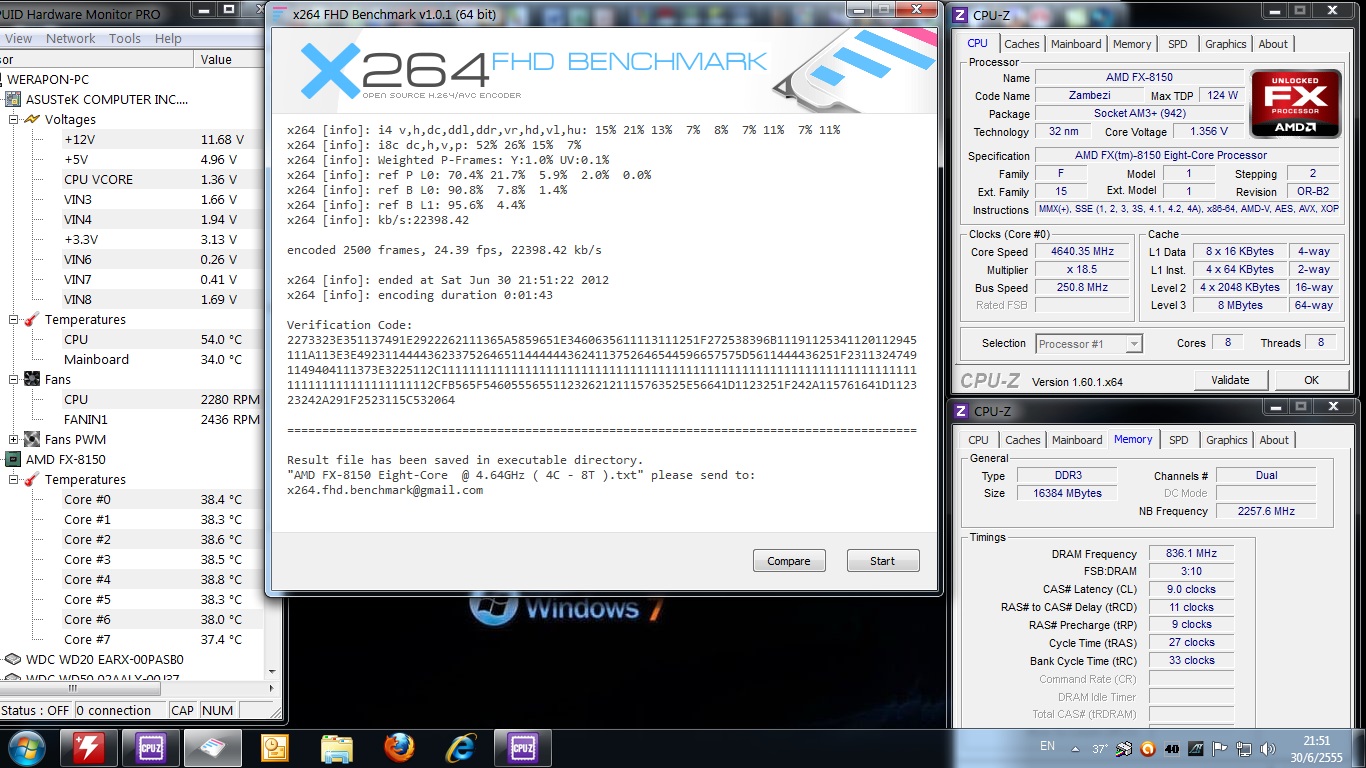Click the 37° temperature tray icon

[1100, 748]
